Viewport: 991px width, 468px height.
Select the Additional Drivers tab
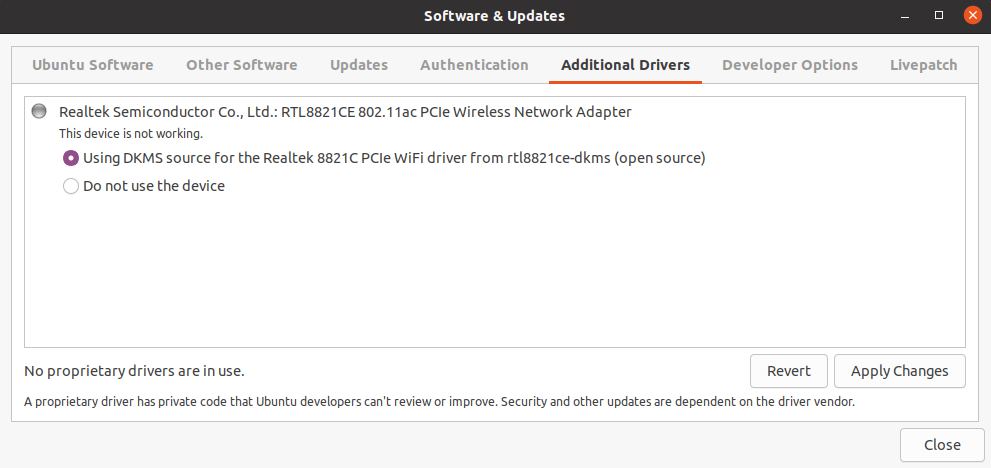pyautogui.click(x=626, y=65)
